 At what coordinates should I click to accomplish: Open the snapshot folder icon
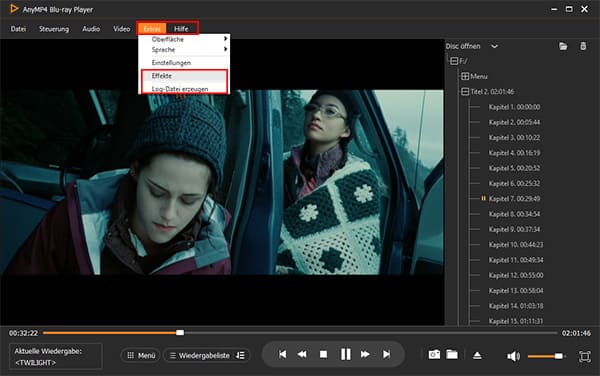click(452, 355)
